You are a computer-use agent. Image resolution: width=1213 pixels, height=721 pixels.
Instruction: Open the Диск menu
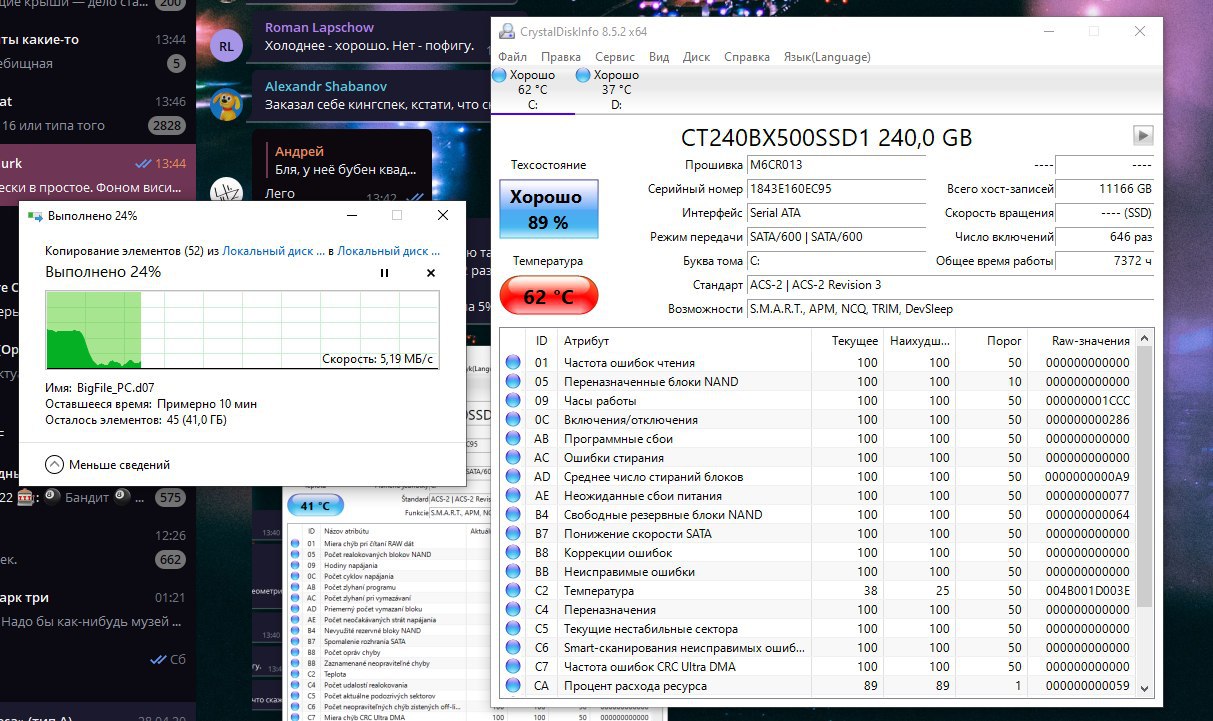point(697,57)
